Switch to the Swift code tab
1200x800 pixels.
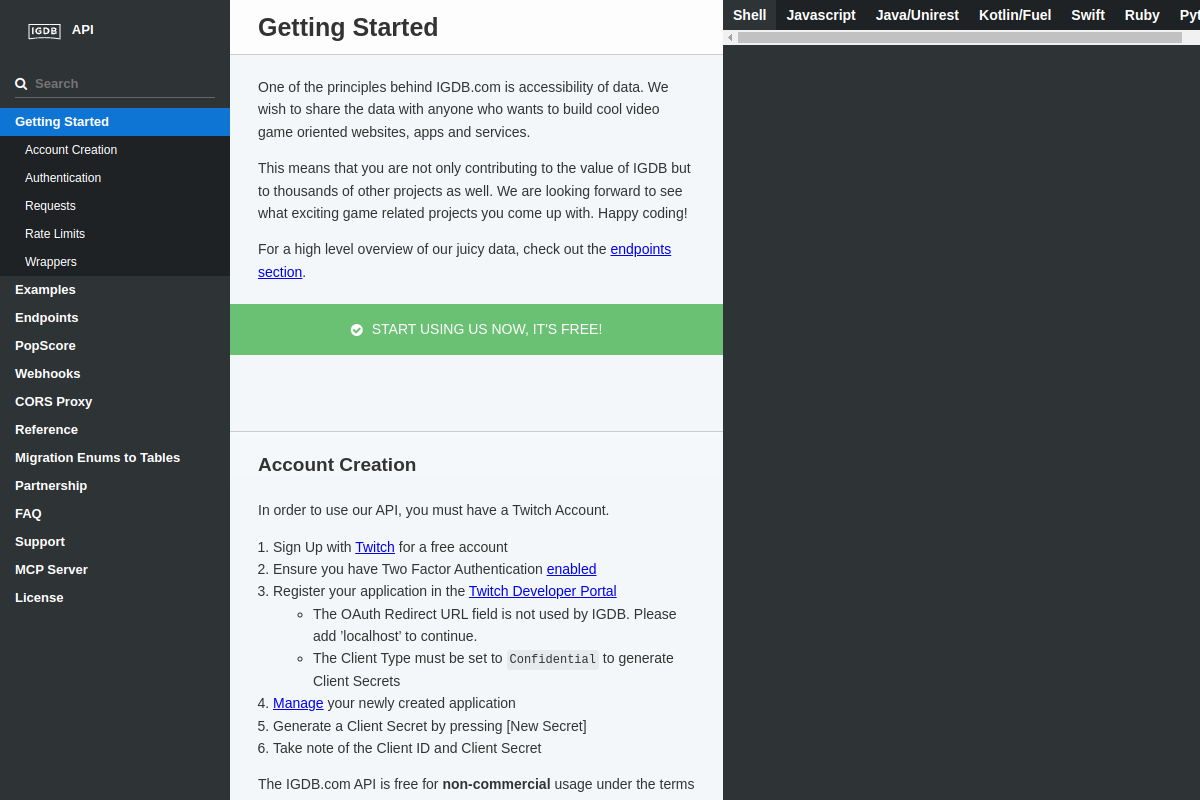[x=1088, y=15]
